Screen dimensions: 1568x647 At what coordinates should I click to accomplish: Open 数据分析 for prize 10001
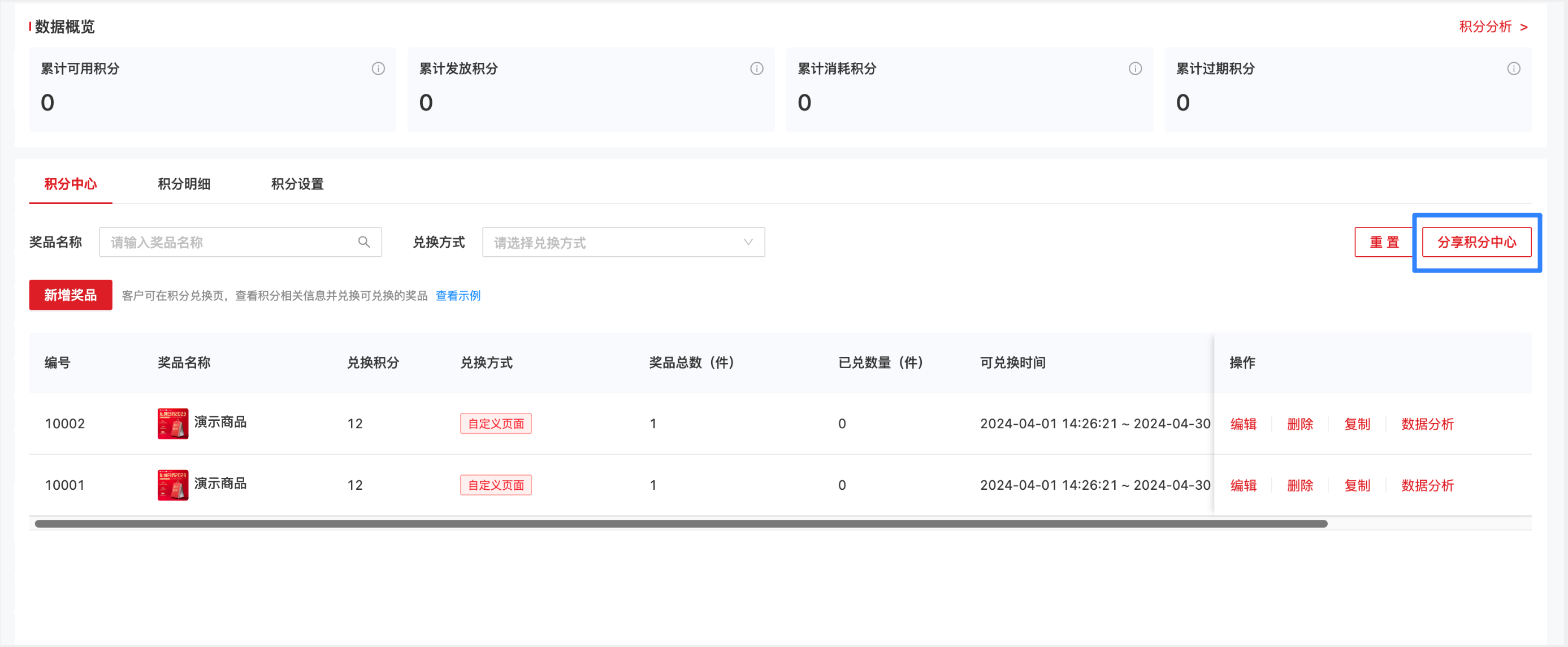point(1427,486)
